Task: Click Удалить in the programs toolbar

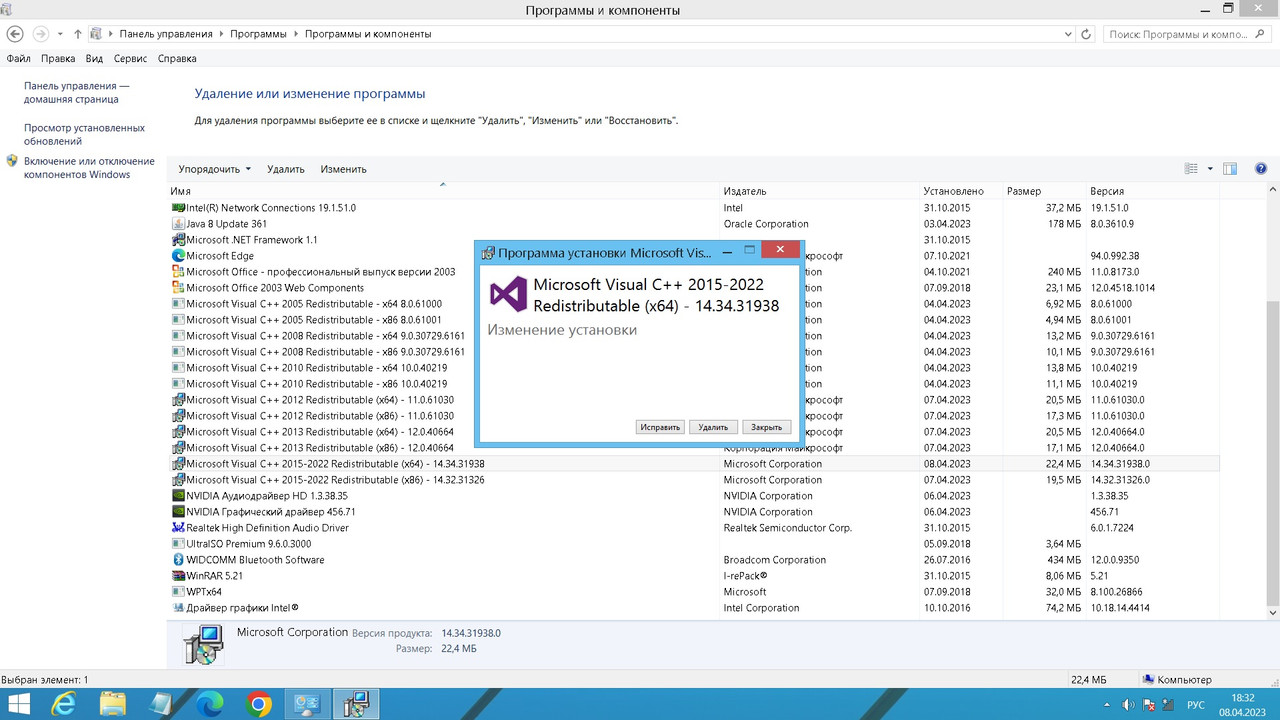Action: pyautogui.click(x=286, y=169)
